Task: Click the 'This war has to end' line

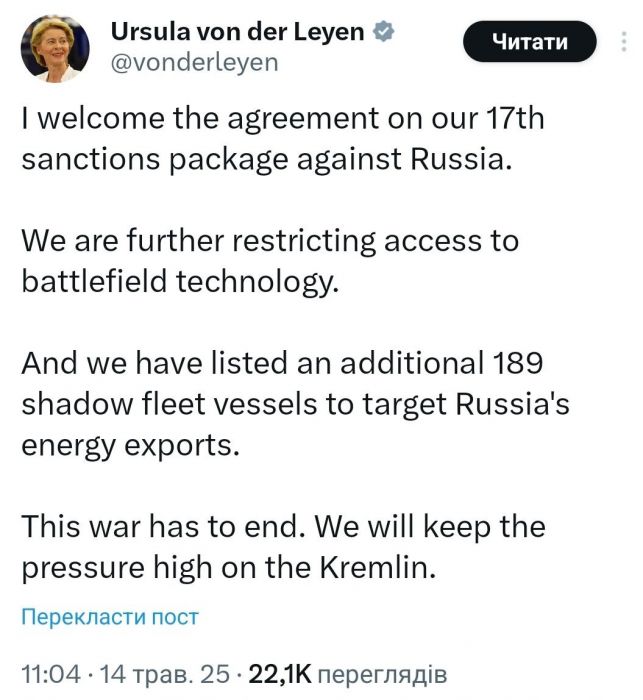Action: click(283, 526)
